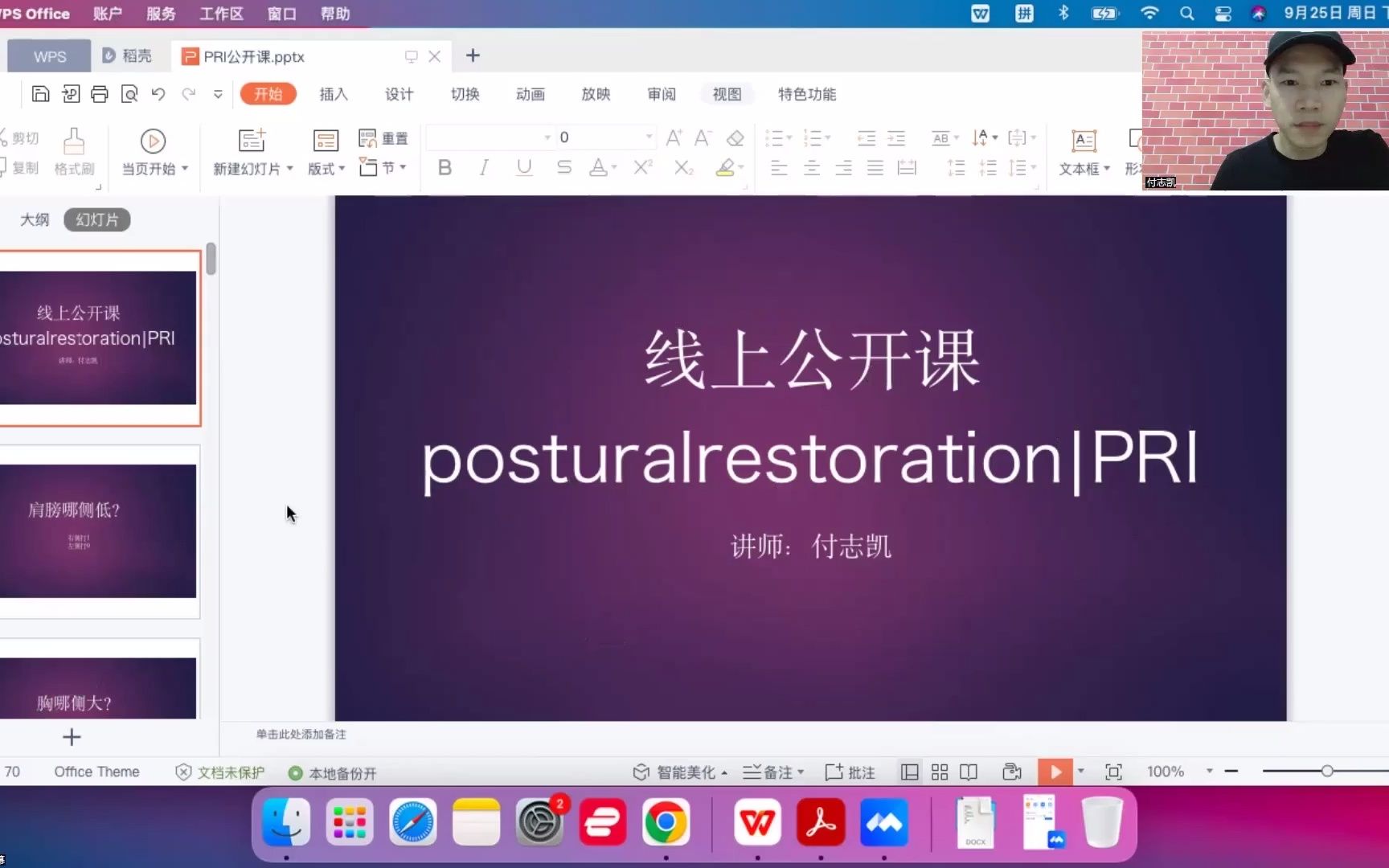Start slideshow from current page icon
The height and width of the screenshot is (868, 1389).
tap(153, 141)
